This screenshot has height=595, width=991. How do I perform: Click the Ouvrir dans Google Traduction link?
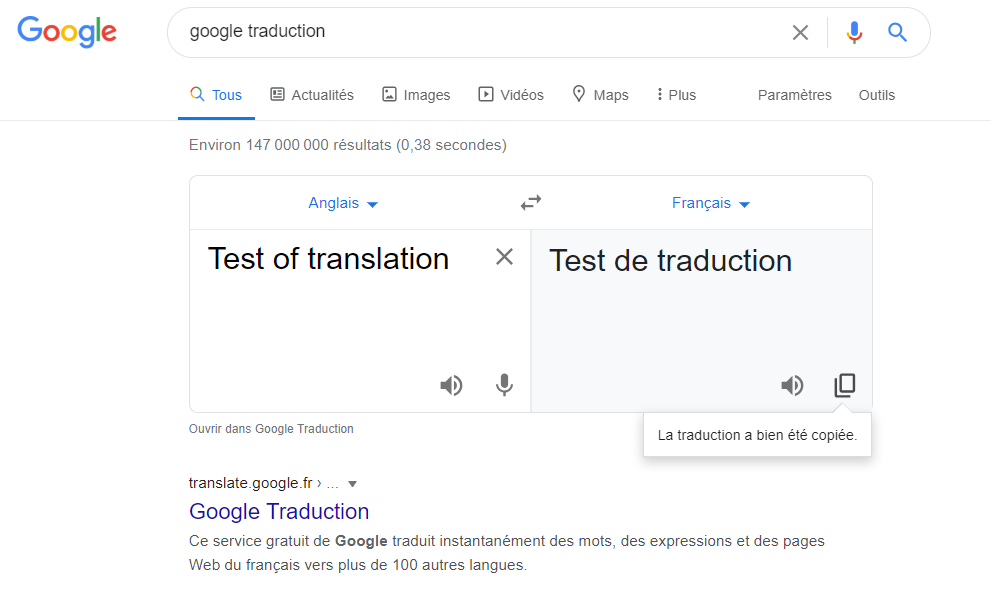271,428
